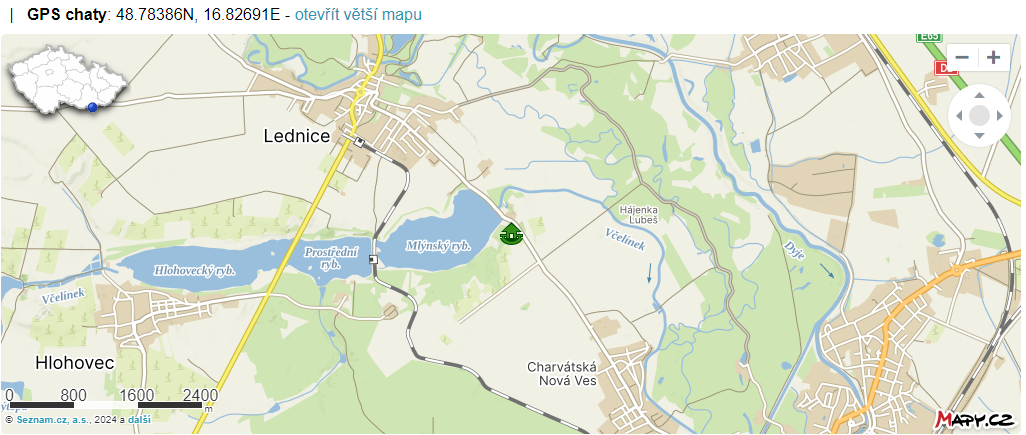Click the Lednice town label

296,136
